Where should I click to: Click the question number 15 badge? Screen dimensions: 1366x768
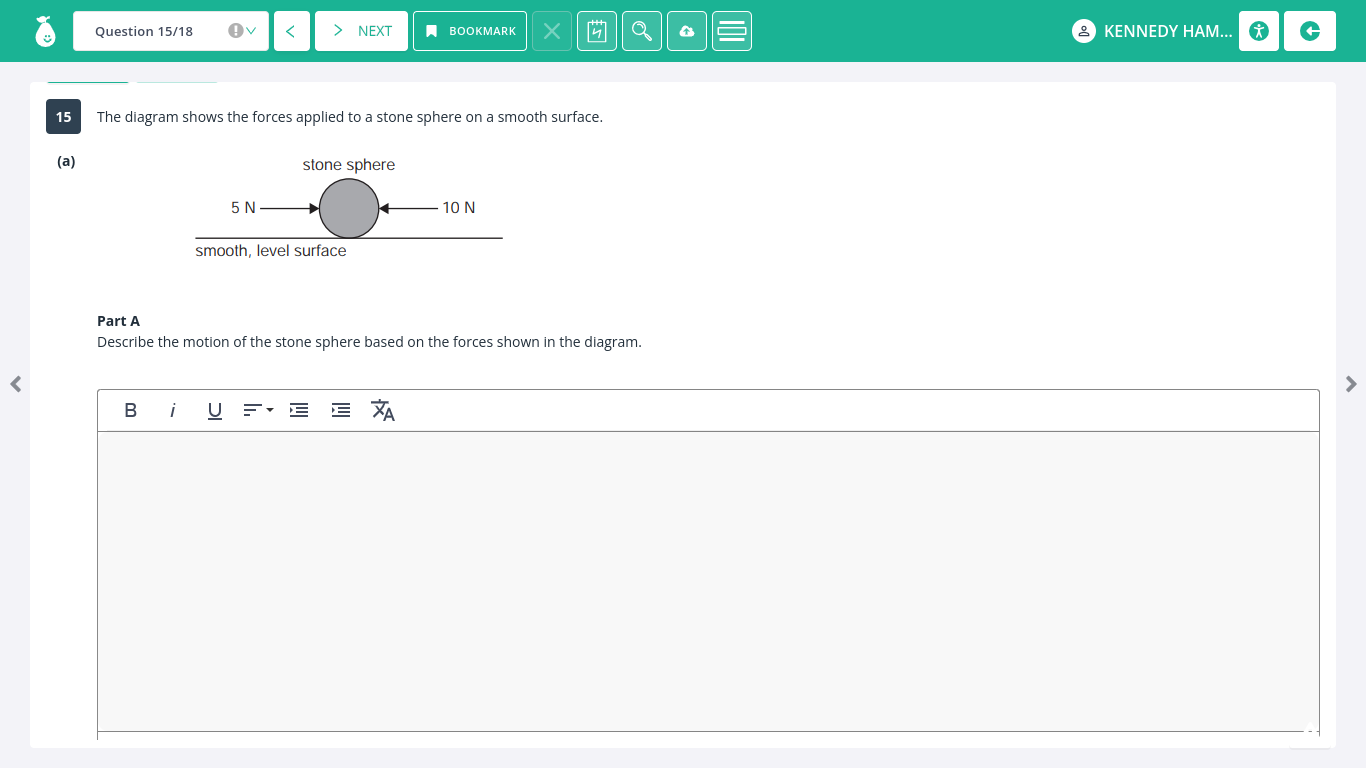click(x=63, y=117)
